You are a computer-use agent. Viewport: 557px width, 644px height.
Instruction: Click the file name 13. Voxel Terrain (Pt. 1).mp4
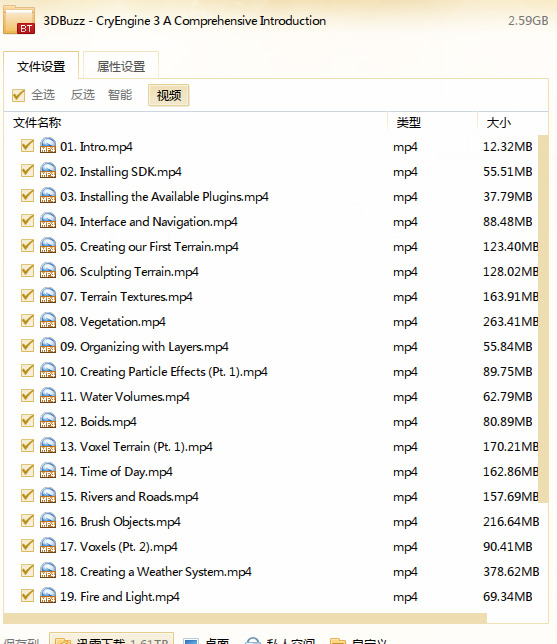136,446
